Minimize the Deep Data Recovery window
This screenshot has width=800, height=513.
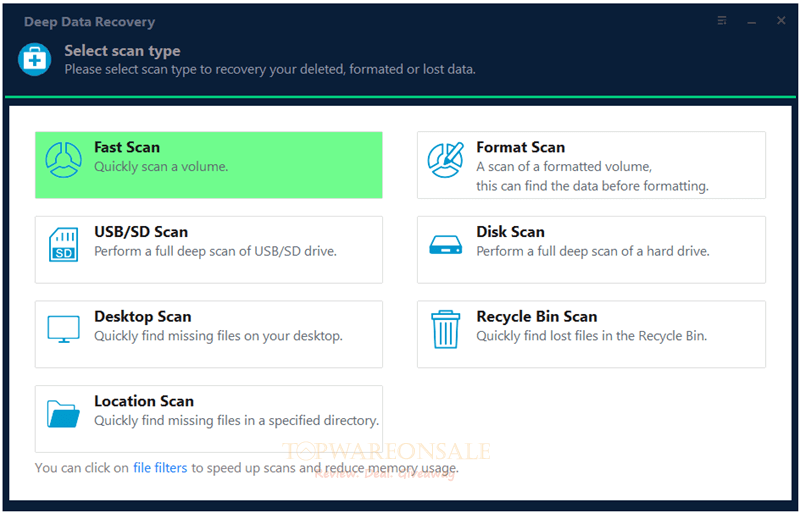[x=752, y=22]
